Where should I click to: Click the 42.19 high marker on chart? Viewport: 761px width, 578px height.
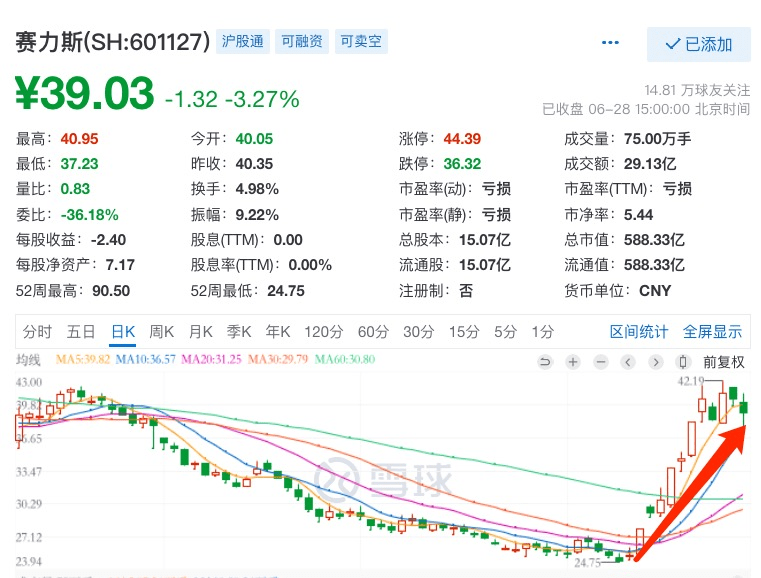pos(691,381)
